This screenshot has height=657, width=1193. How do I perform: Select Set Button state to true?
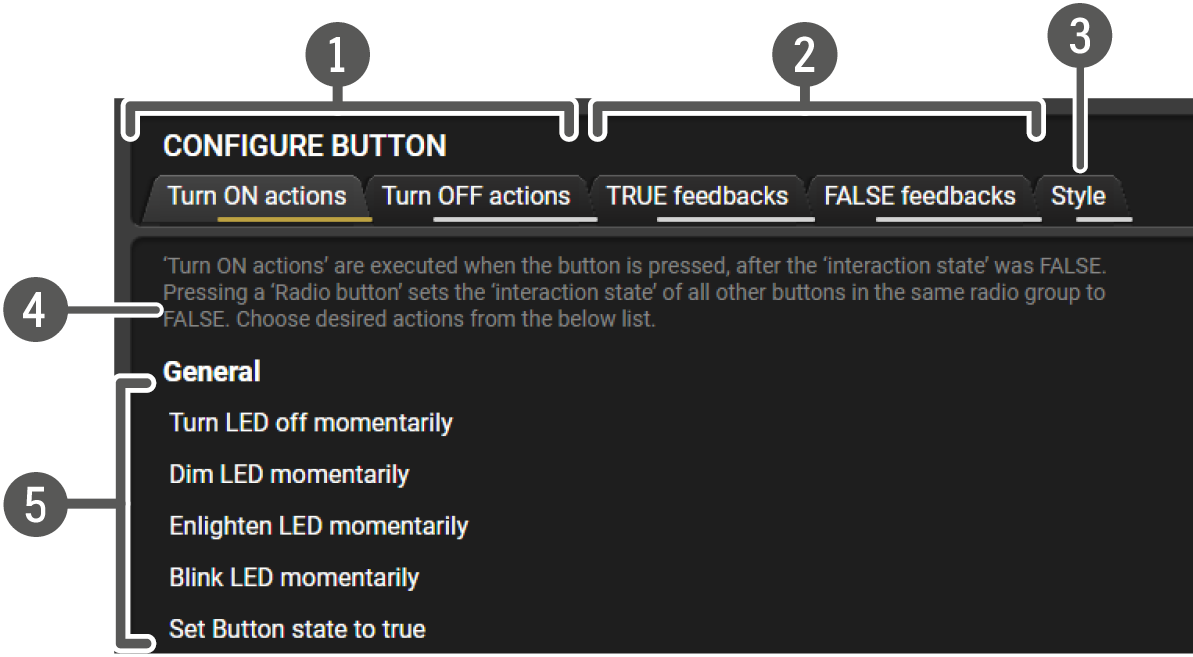coord(297,629)
